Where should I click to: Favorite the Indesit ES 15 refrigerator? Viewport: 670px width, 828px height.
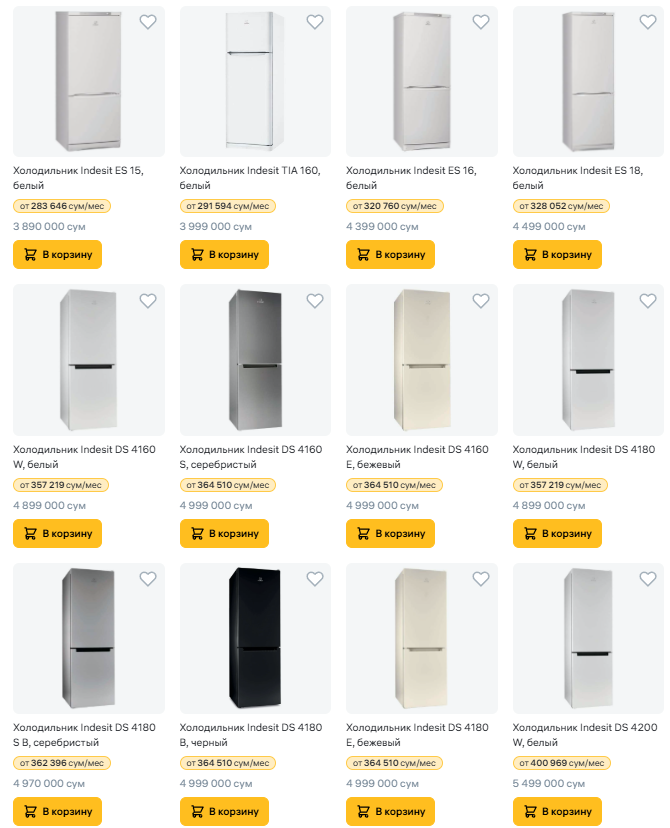tap(148, 22)
